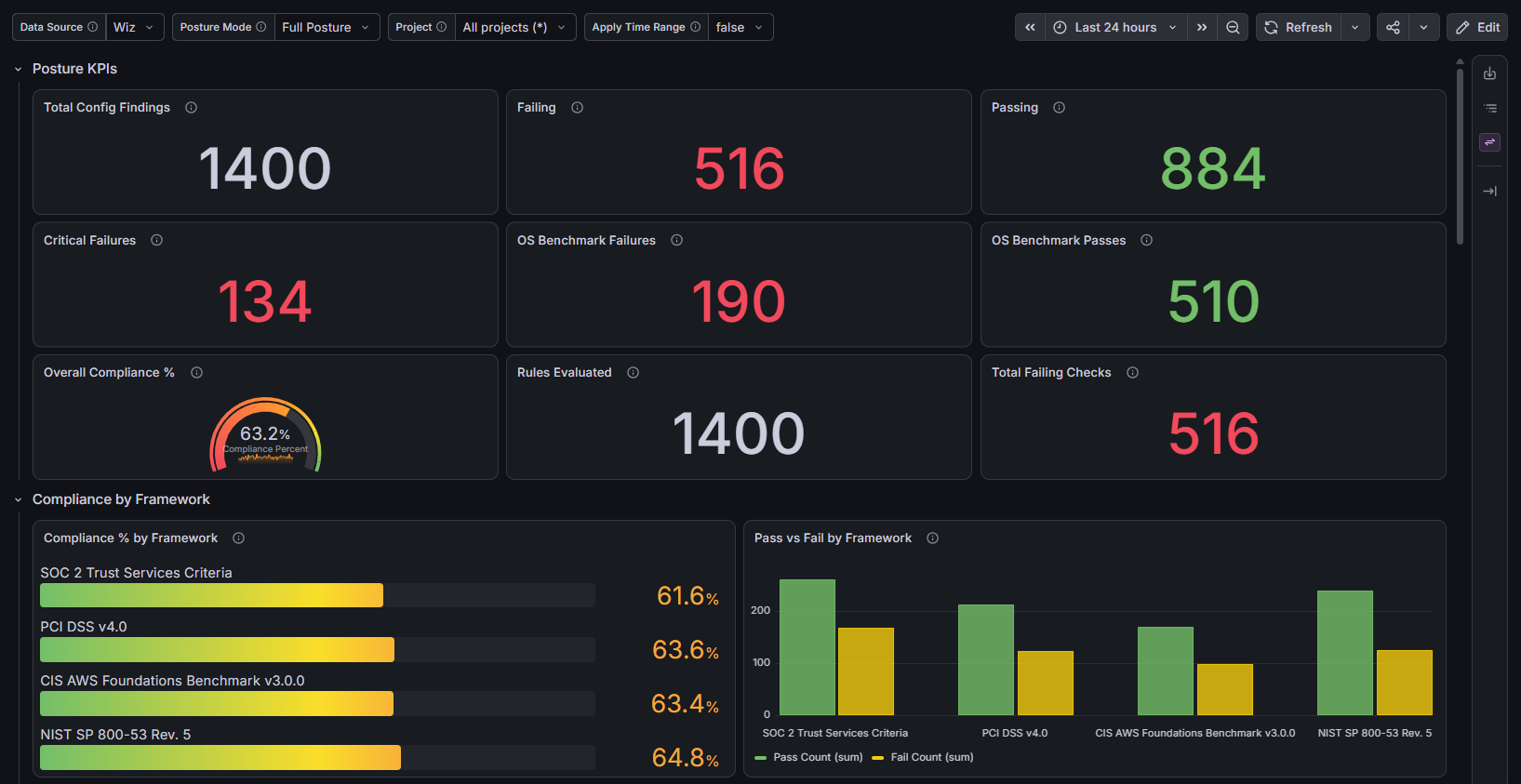The width and height of the screenshot is (1521, 784).
Task: Click the 134 Critical Failures value
Action: (265, 301)
